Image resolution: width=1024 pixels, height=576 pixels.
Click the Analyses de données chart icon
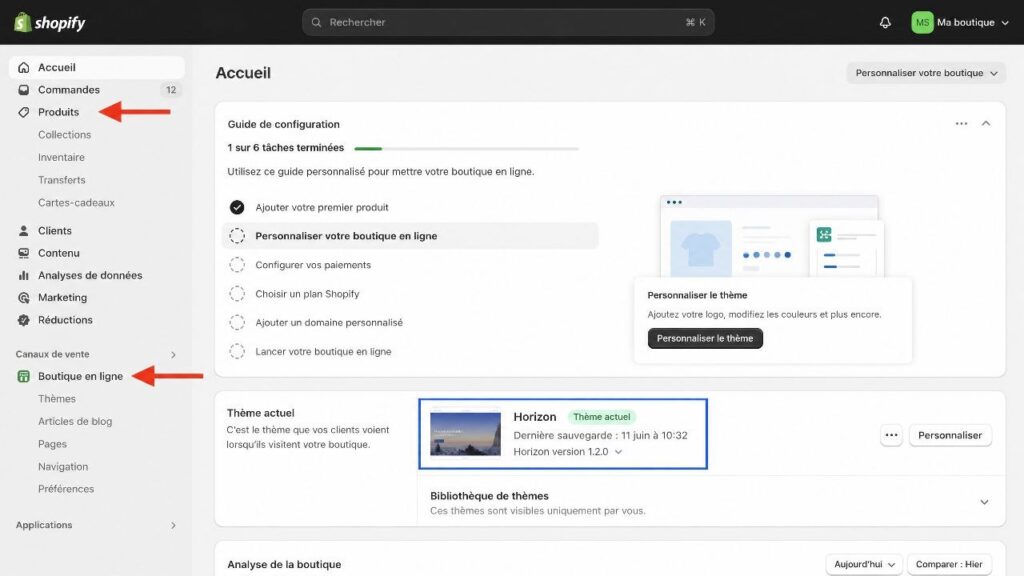[x=24, y=275]
